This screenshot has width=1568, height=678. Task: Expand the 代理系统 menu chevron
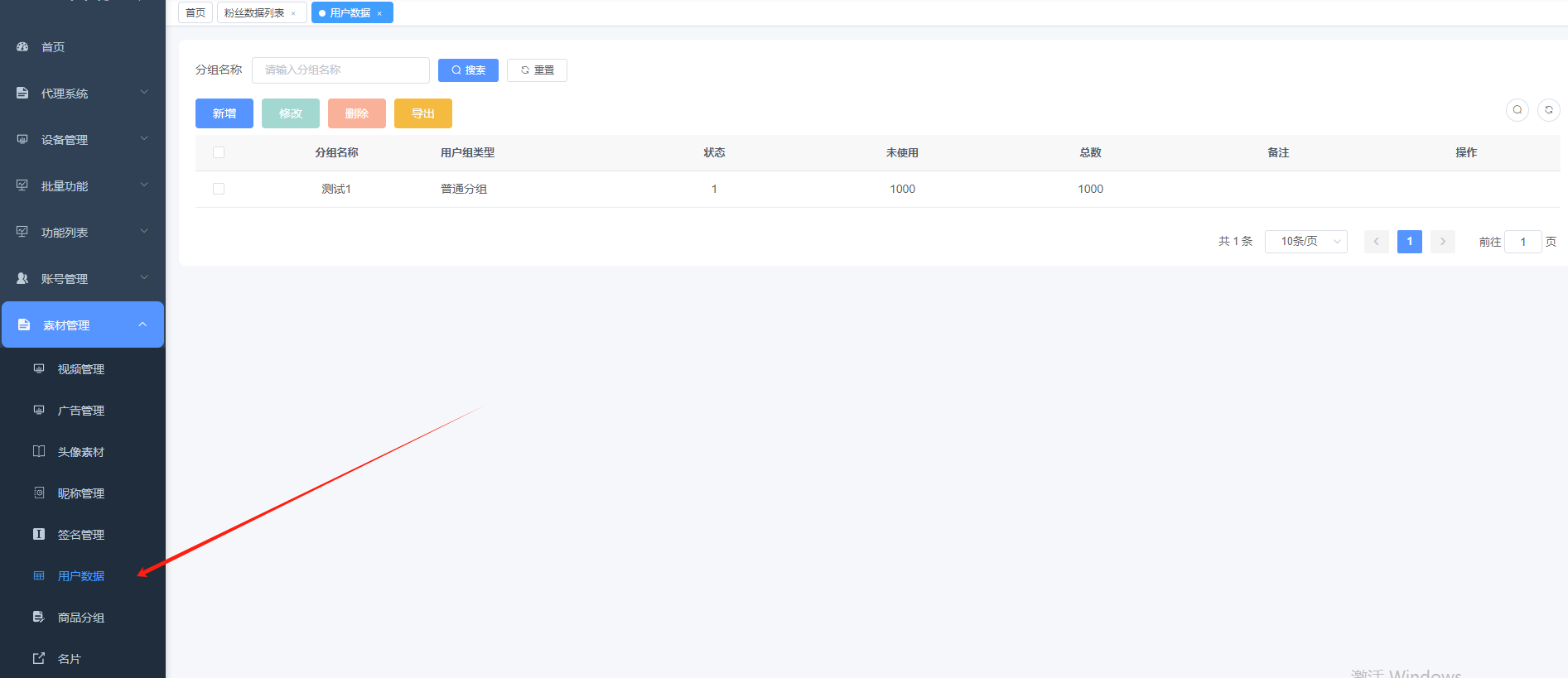point(144,92)
